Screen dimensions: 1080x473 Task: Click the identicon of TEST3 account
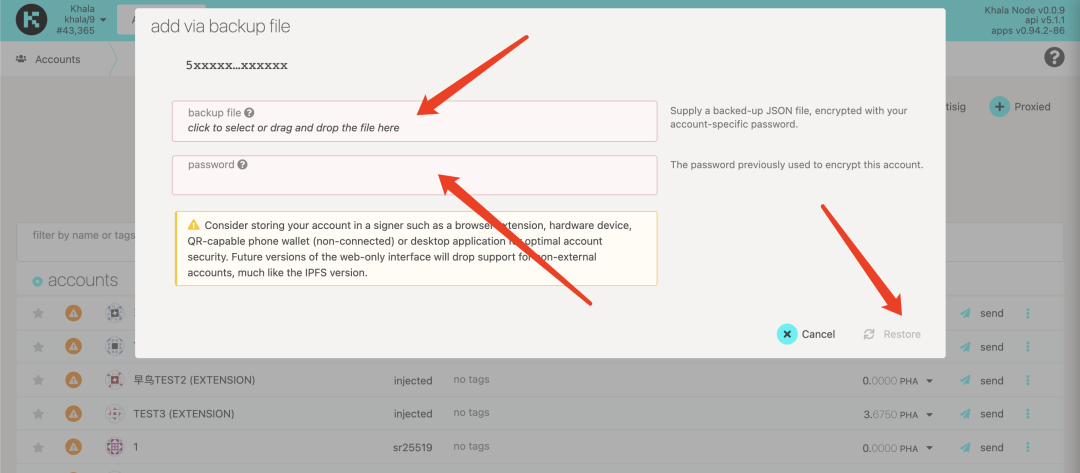click(114, 413)
